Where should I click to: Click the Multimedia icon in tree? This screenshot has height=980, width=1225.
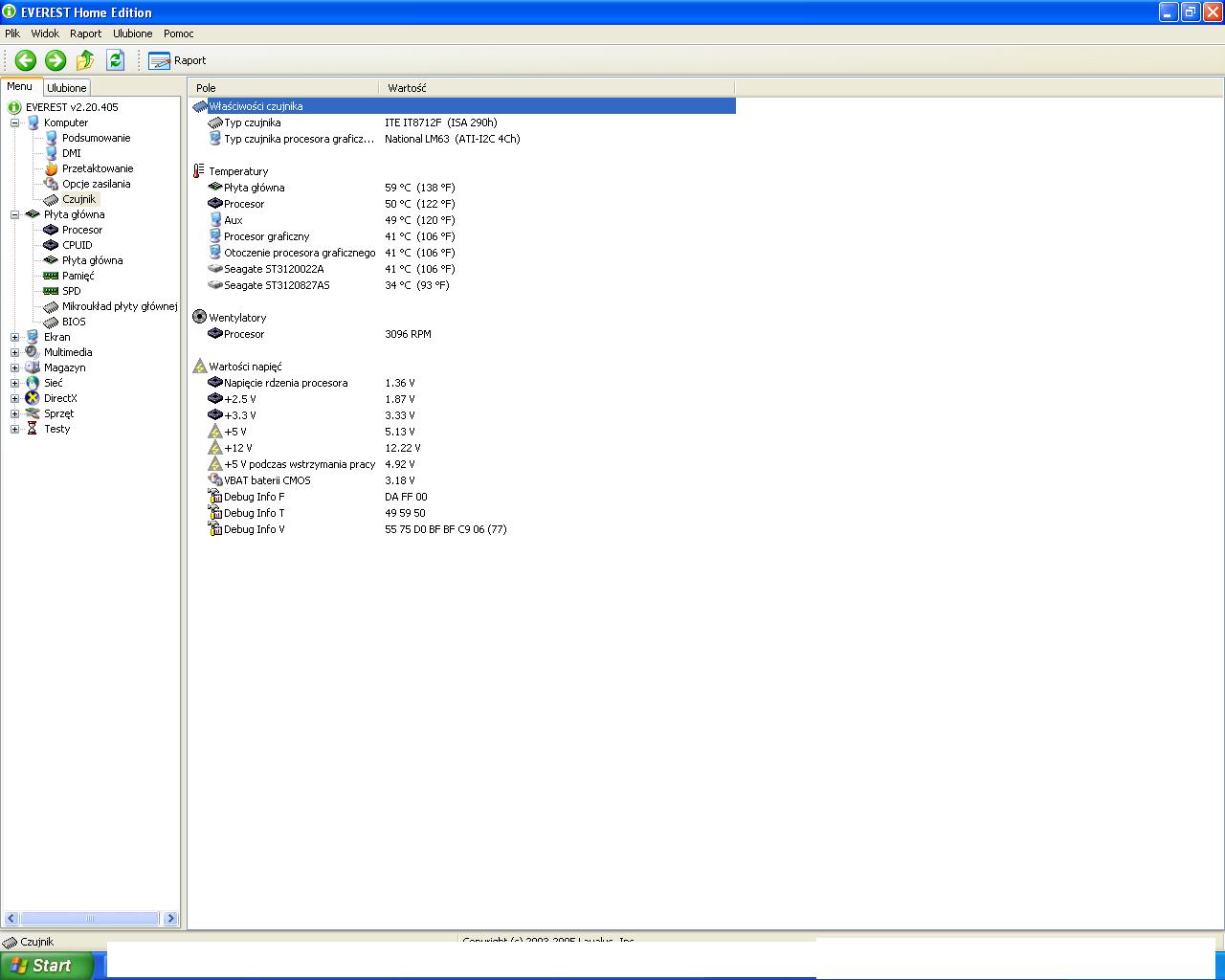(x=33, y=352)
